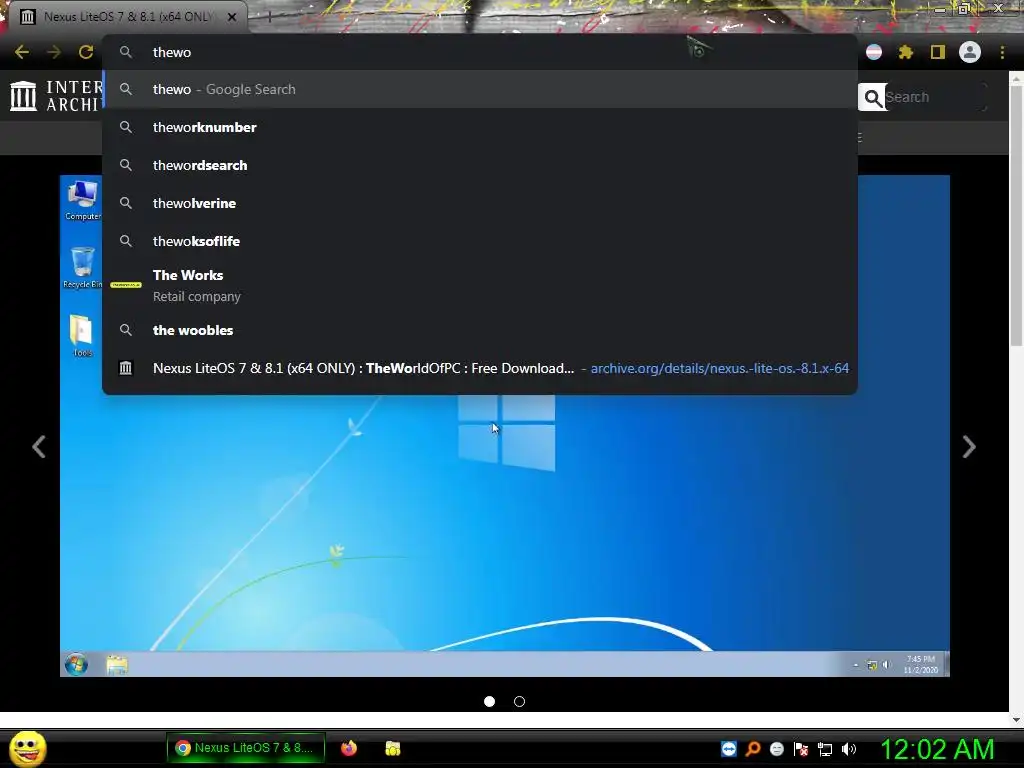Click the Internet Archive search magnifier
1024x768 pixels.
coord(872,97)
